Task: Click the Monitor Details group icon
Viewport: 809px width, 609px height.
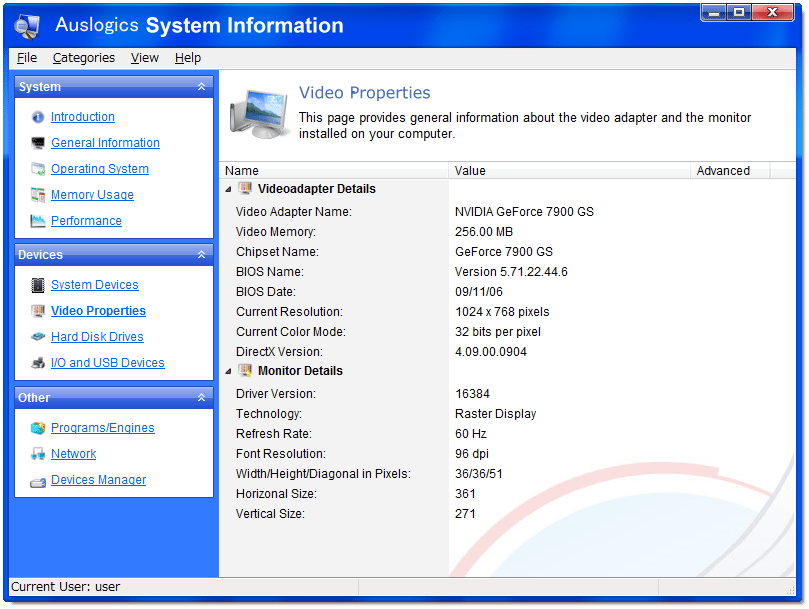Action: point(245,371)
